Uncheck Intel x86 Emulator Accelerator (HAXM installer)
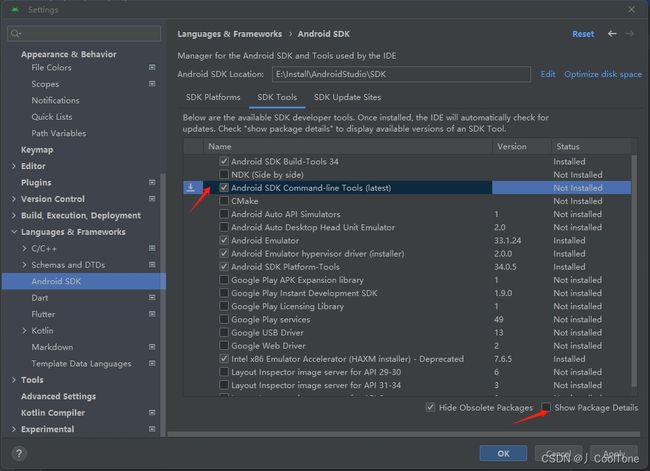The width and height of the screenshot is (650, 471). 224,359
